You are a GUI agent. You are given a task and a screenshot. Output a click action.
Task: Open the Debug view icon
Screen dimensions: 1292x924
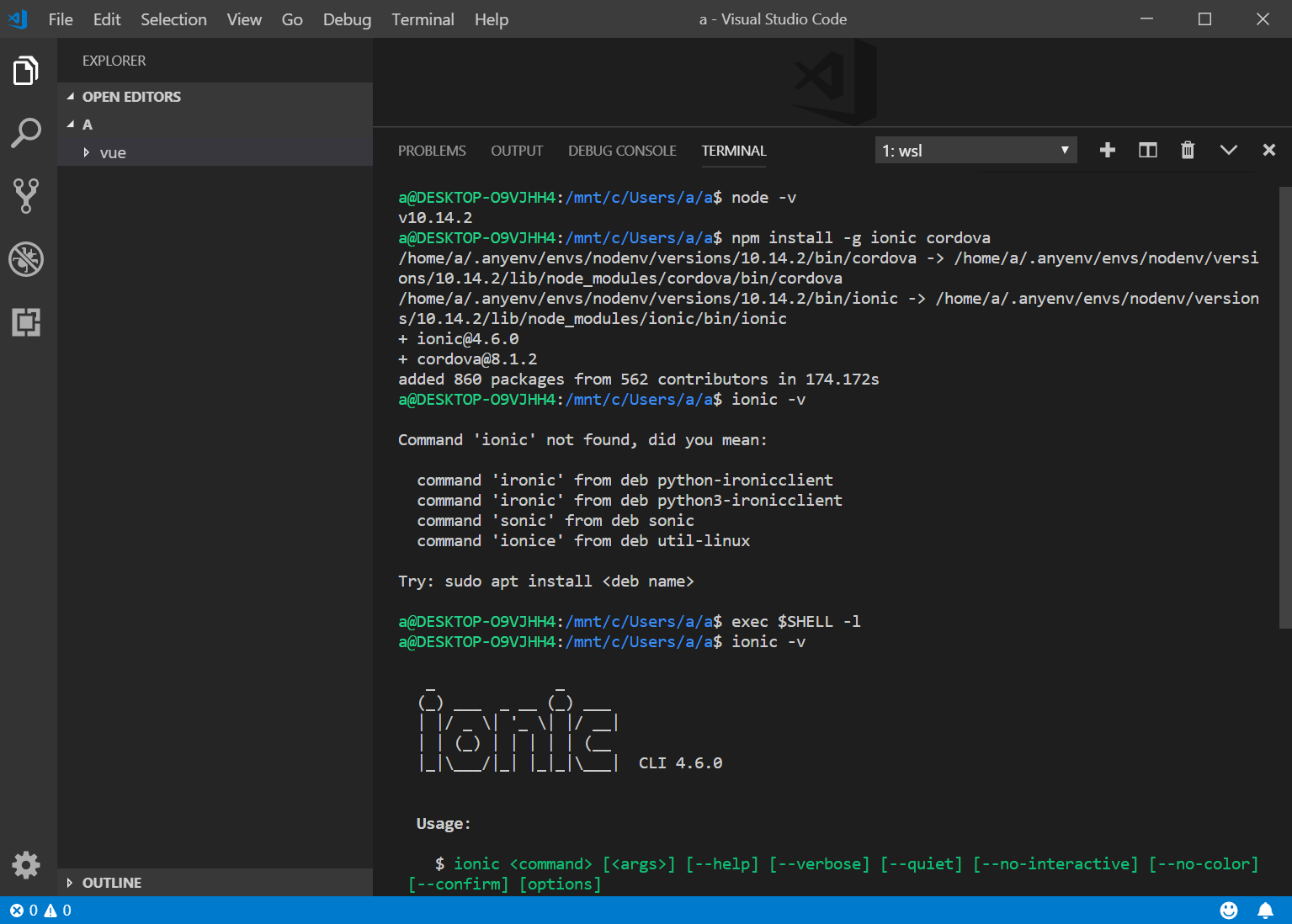pos(26,259)
